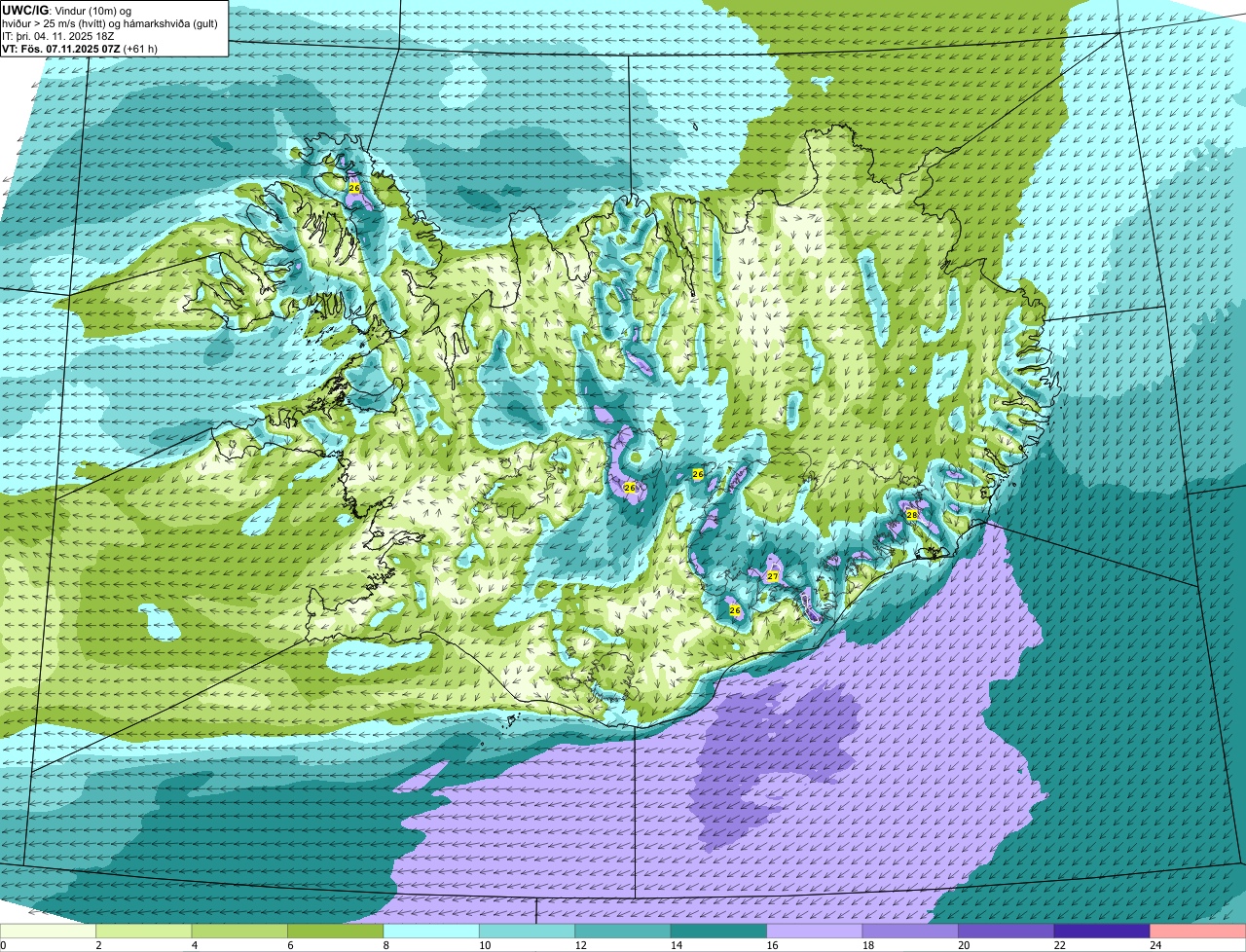Select the 18–20 m/s medium purple swatch

(x=911, y=931)
